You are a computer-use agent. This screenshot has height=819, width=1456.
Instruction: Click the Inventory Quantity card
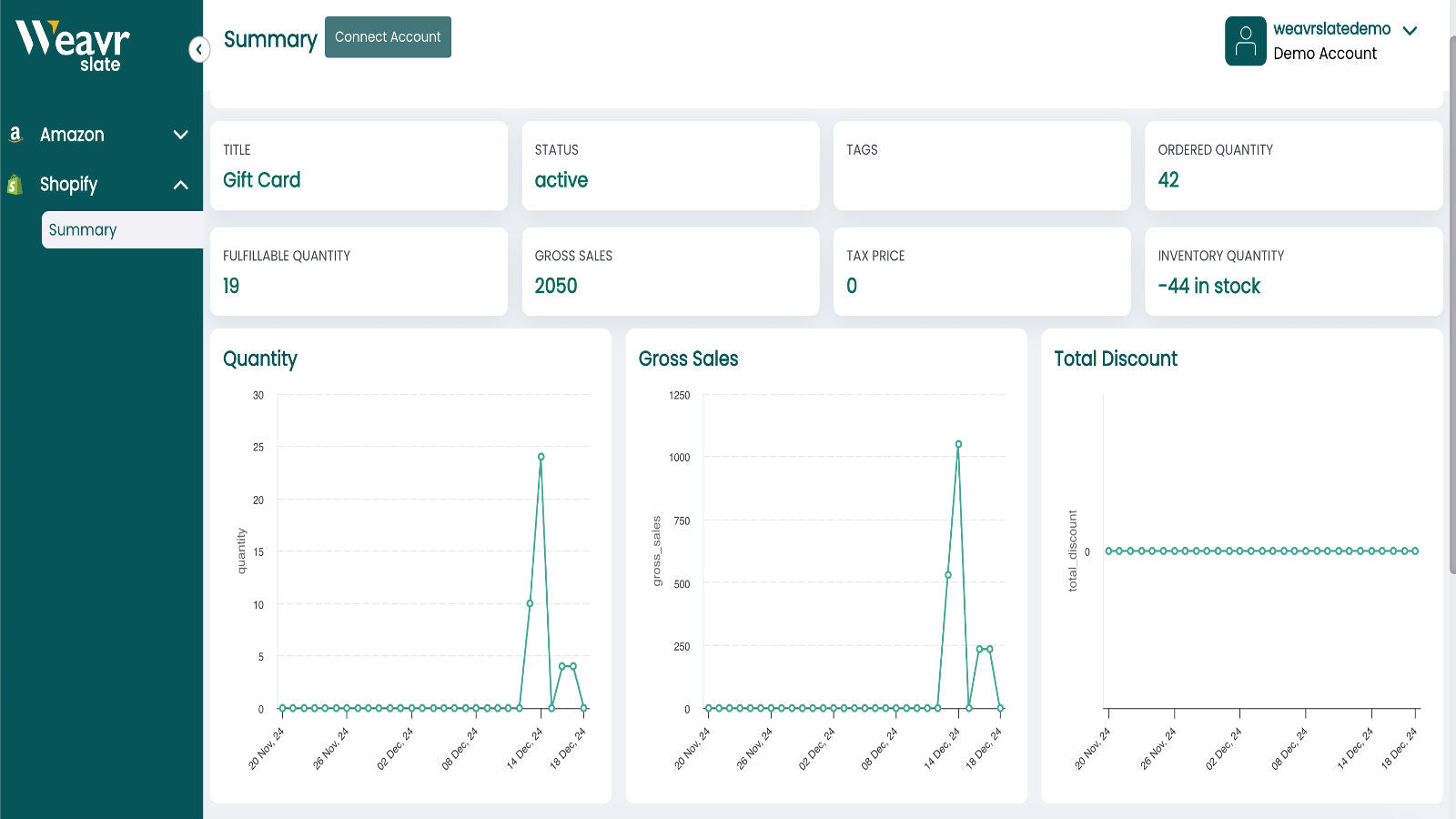click(1293, 272)
